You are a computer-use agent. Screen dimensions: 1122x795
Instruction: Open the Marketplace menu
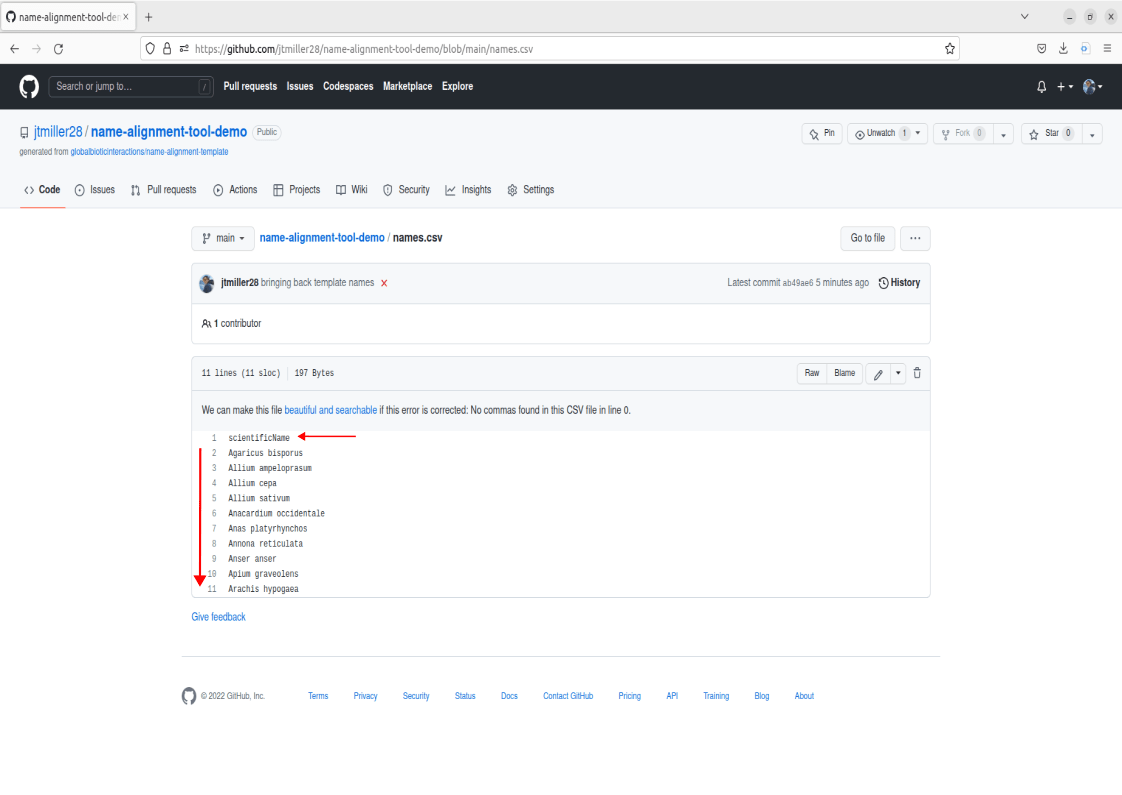(407, 86)
